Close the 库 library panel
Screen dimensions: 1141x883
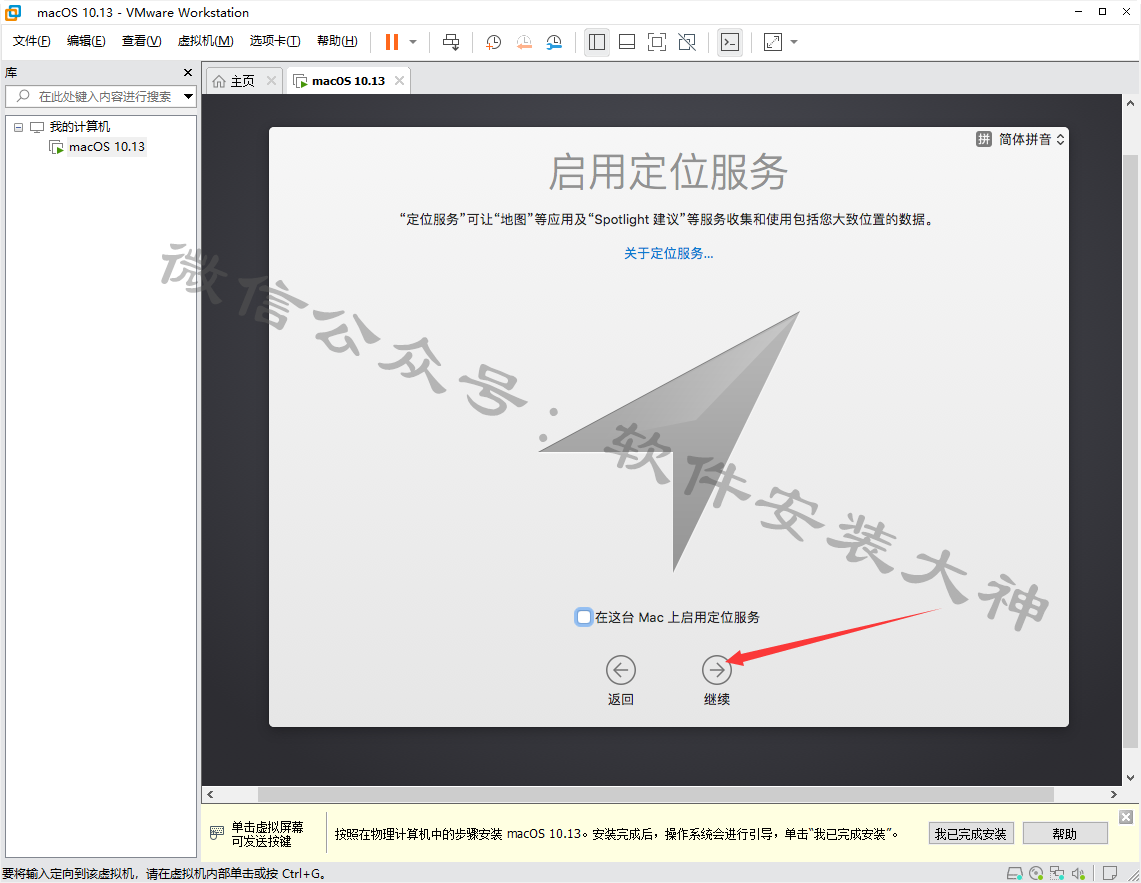point(188,73)
